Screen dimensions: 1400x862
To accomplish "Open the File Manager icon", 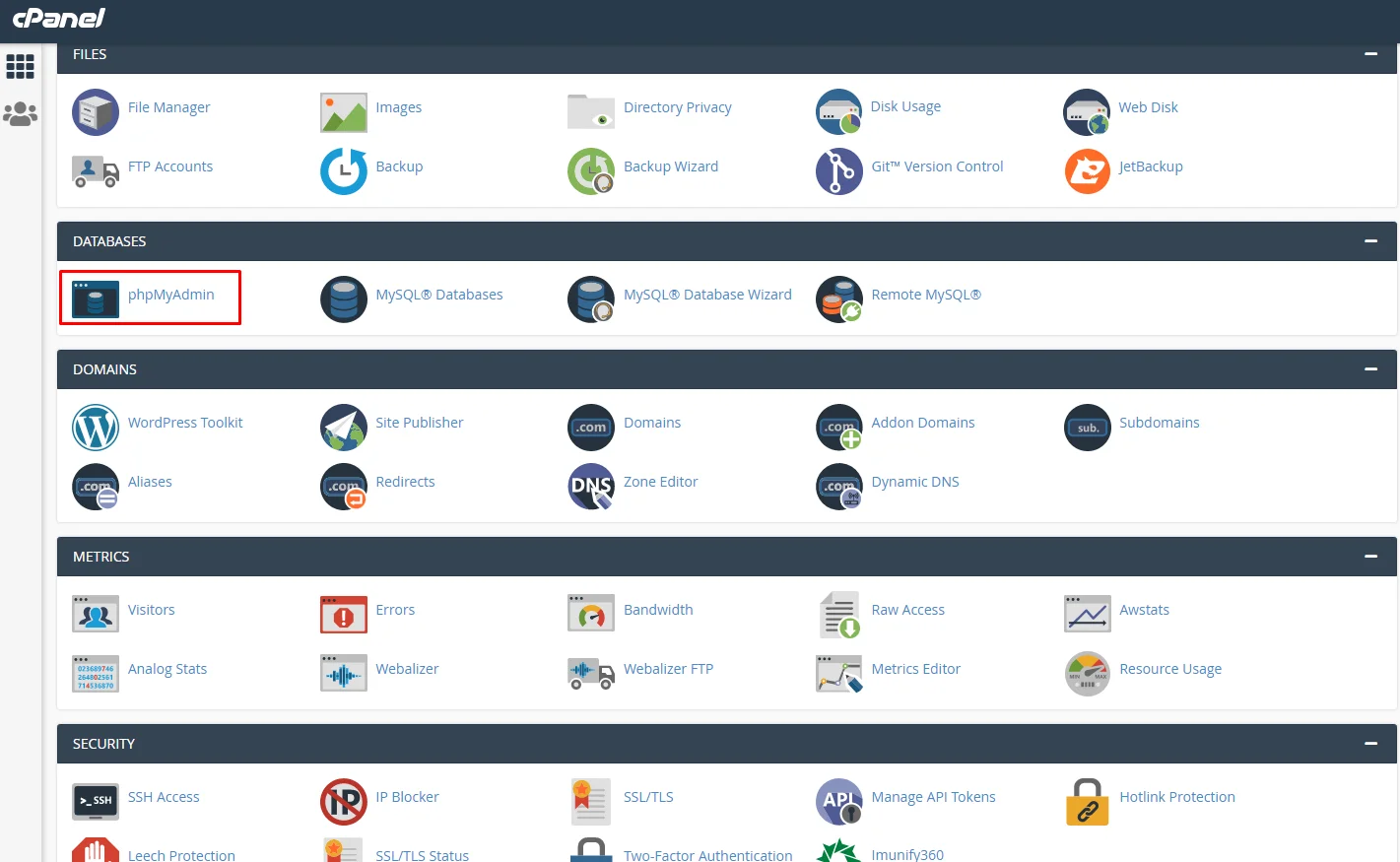I will (x=96, y=112).
